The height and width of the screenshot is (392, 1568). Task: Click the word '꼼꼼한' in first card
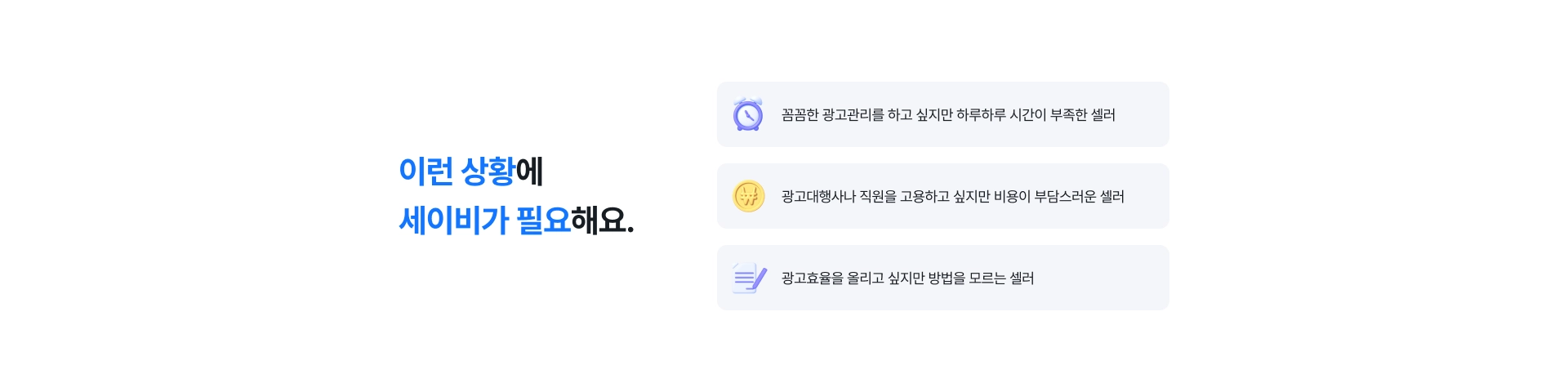pyautogui.click(x=800, y=114)
